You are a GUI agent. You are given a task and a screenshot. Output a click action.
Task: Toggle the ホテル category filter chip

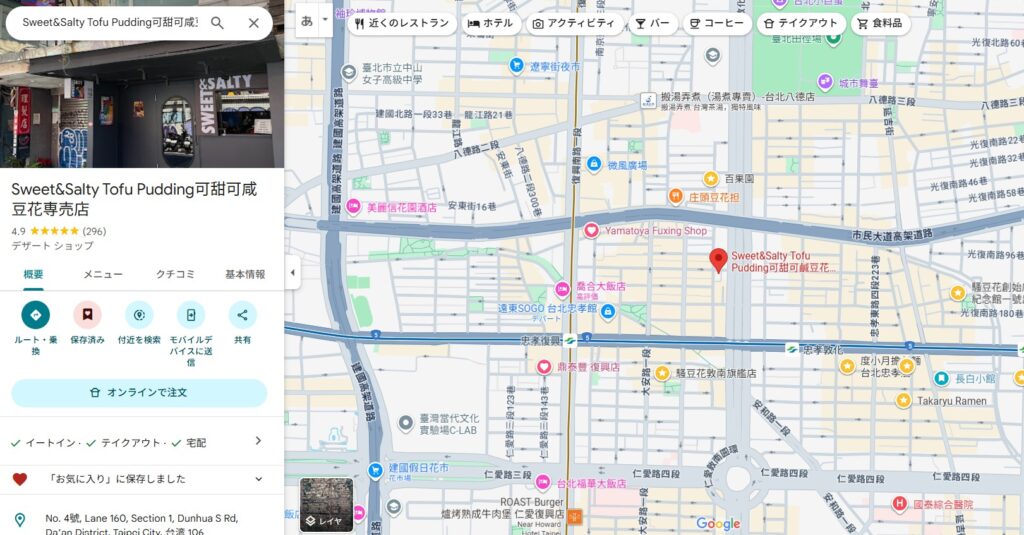coord(491,23)
